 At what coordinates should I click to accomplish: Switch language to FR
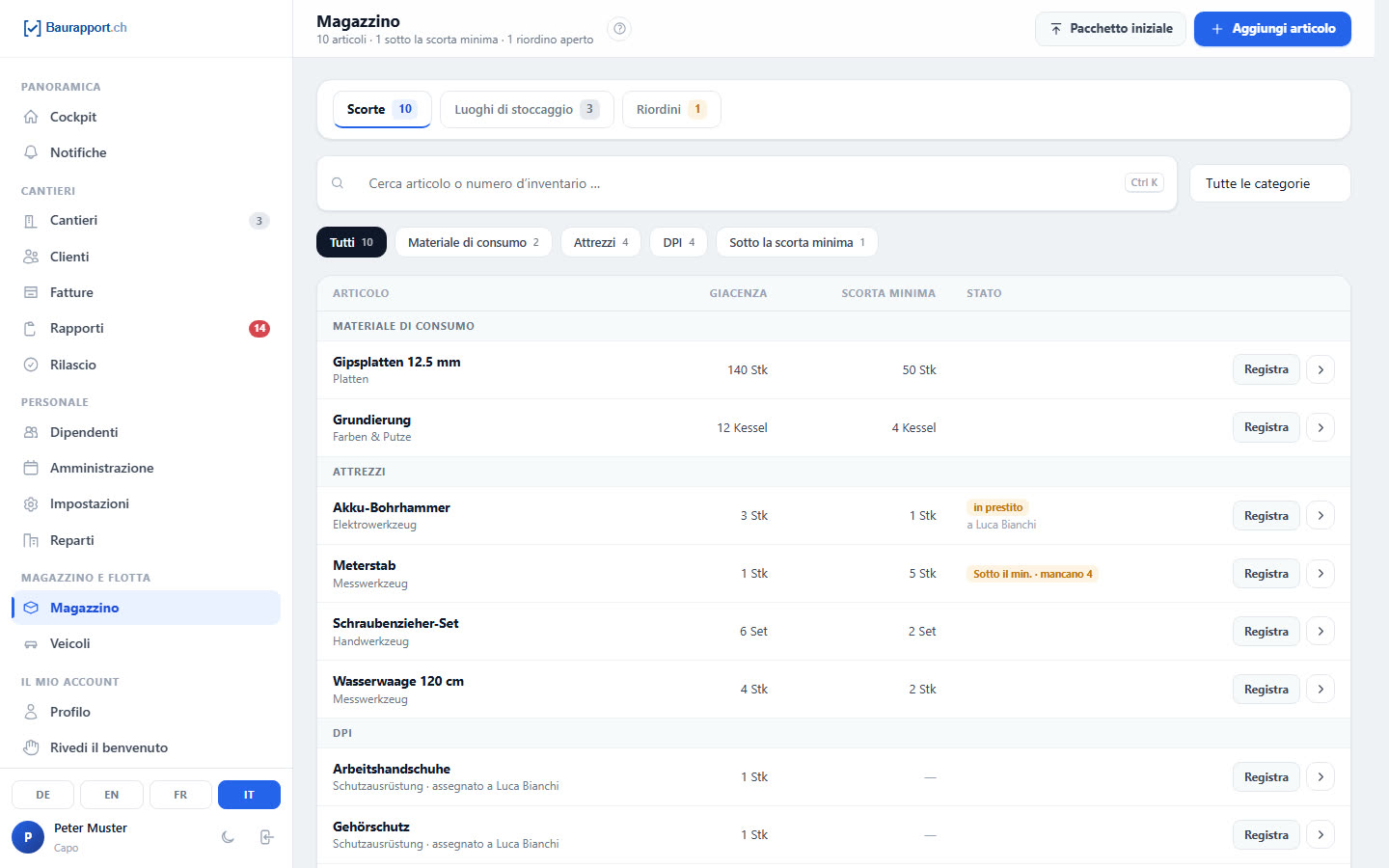tap(180, 795)
